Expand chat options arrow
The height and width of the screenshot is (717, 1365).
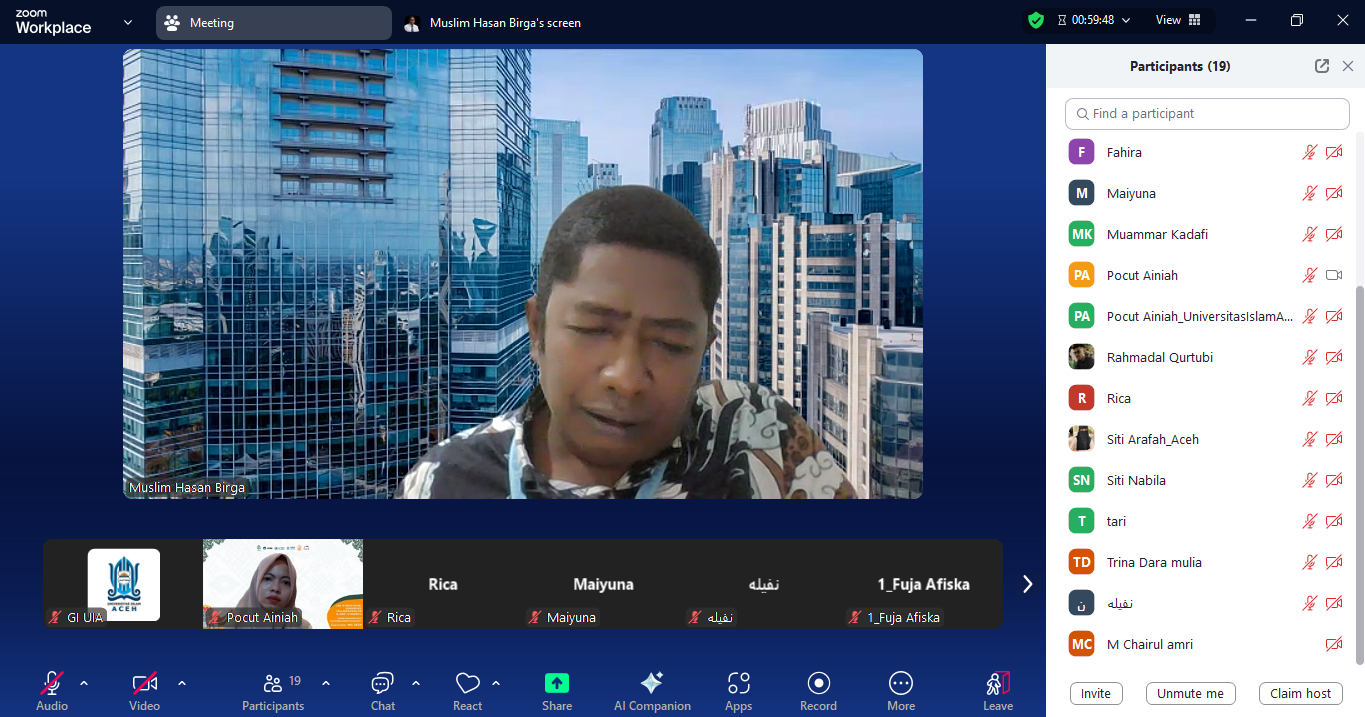tap(416, 684)
